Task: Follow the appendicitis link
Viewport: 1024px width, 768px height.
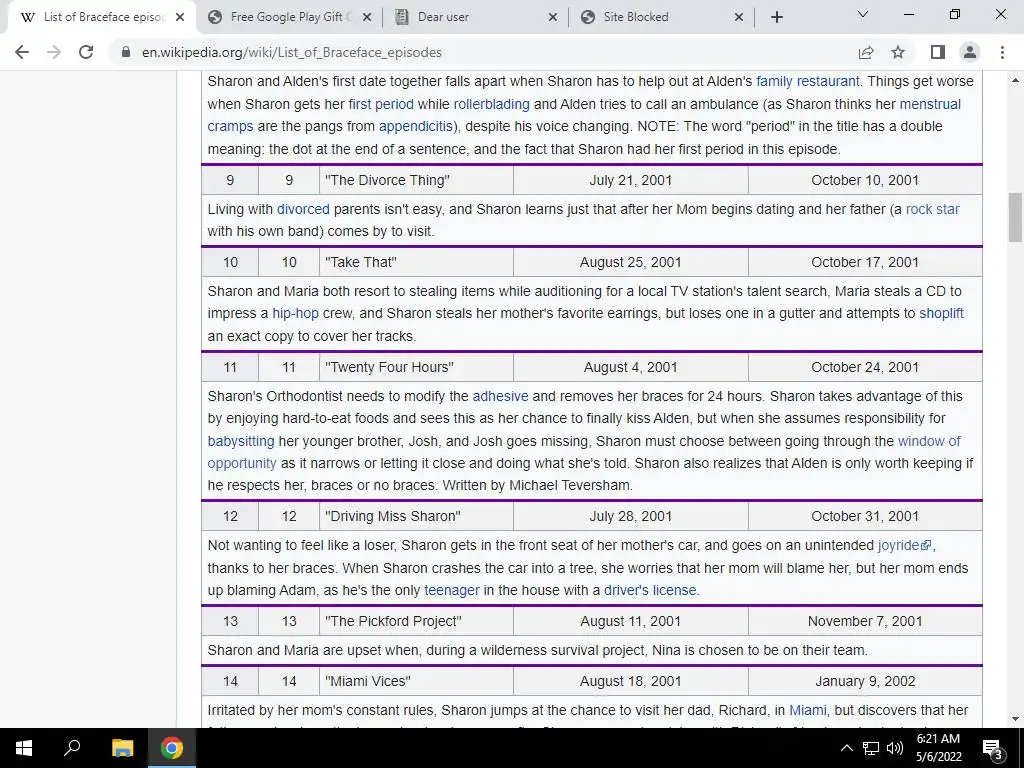Action: click(x=416, y=126)
